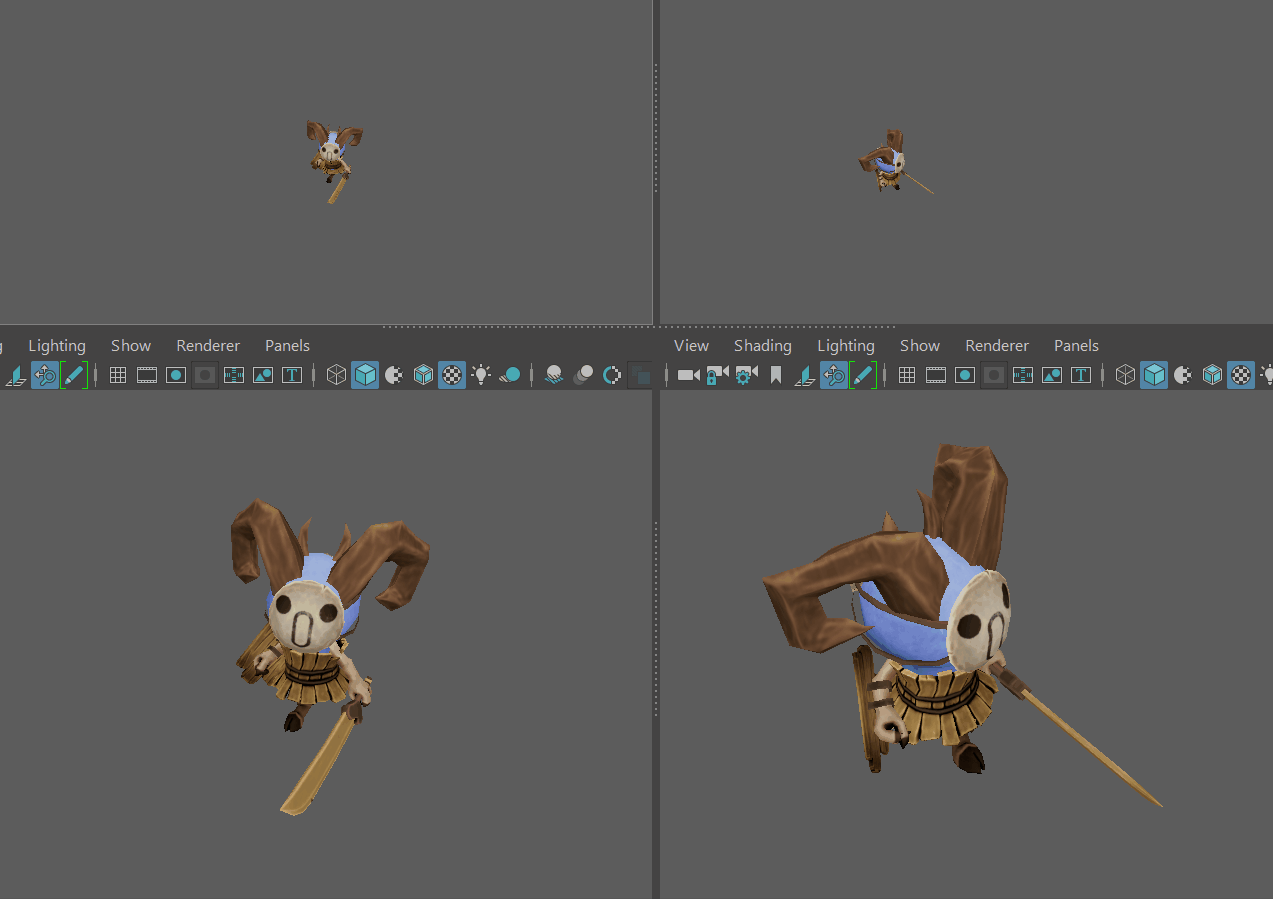The image size is (1273, 899).
Task: Select grease pencil tool in left viewport toolbar
Action: click(x=74, y=376)
